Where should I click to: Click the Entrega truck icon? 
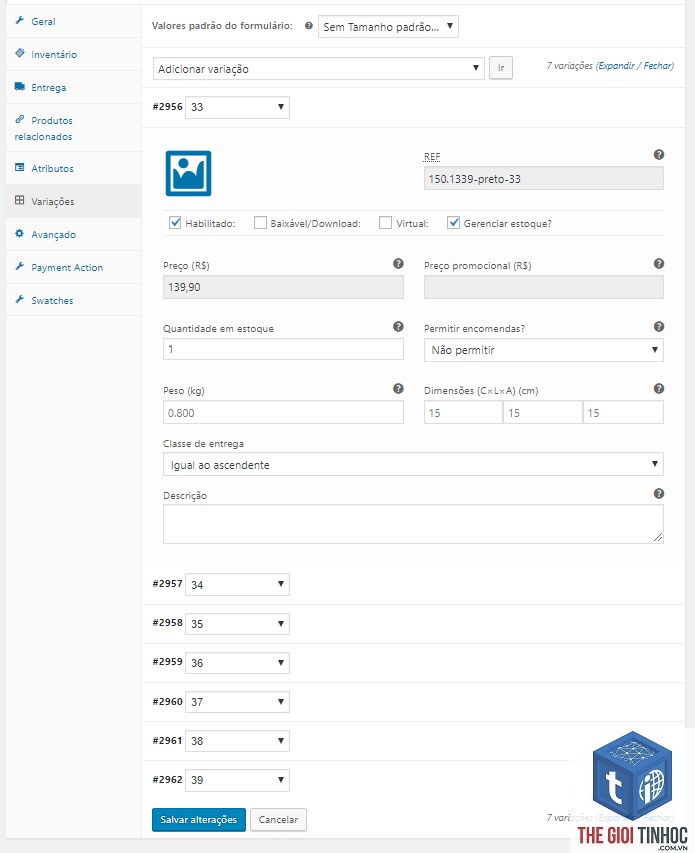click(20, 86)
